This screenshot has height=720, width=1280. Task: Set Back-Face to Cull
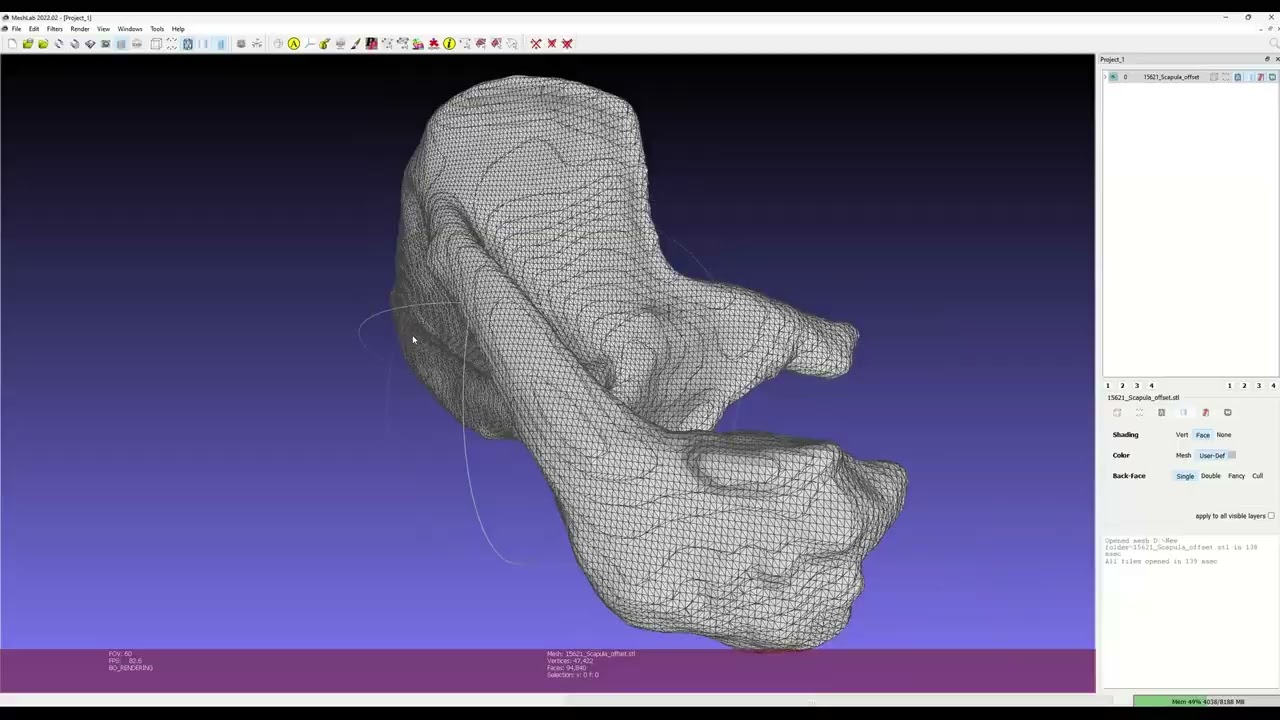coord(1258,476)
